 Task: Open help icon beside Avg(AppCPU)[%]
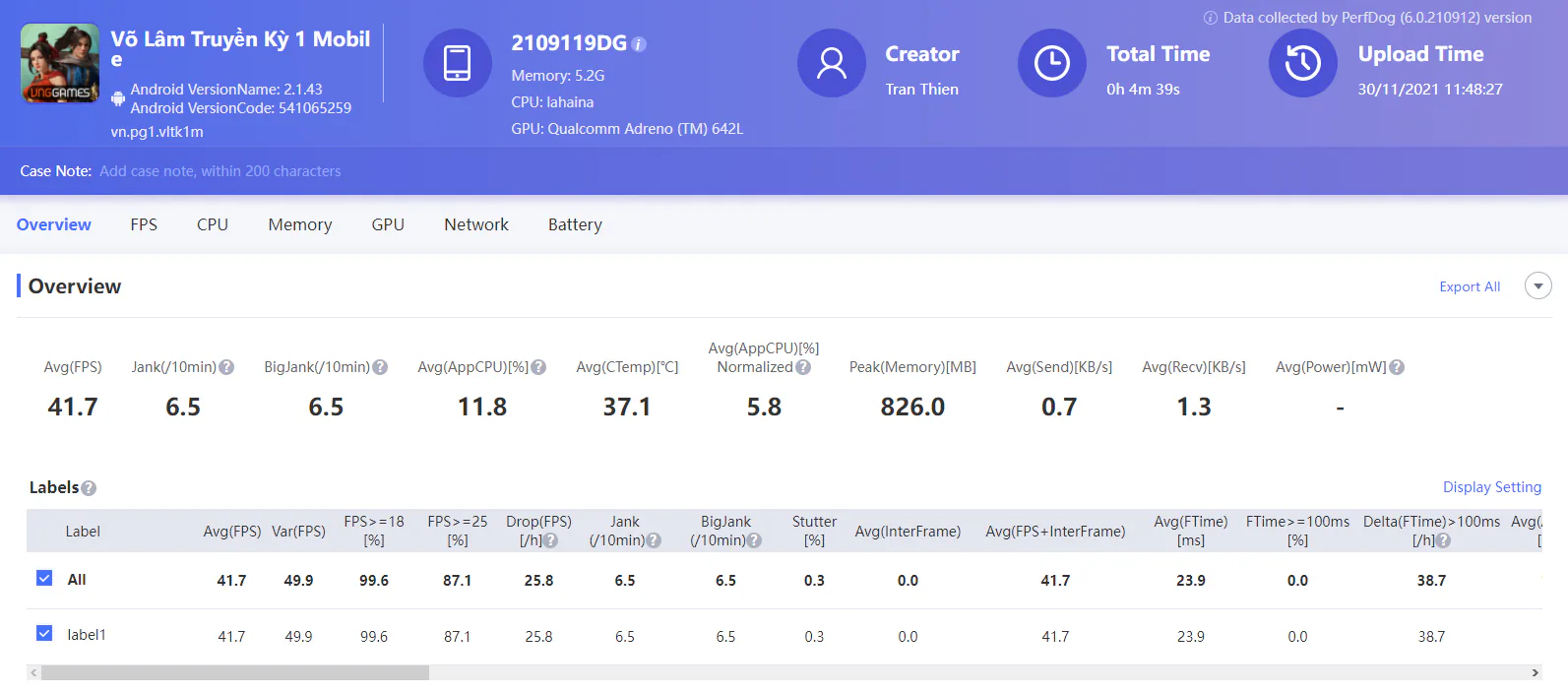click(538, 367)
